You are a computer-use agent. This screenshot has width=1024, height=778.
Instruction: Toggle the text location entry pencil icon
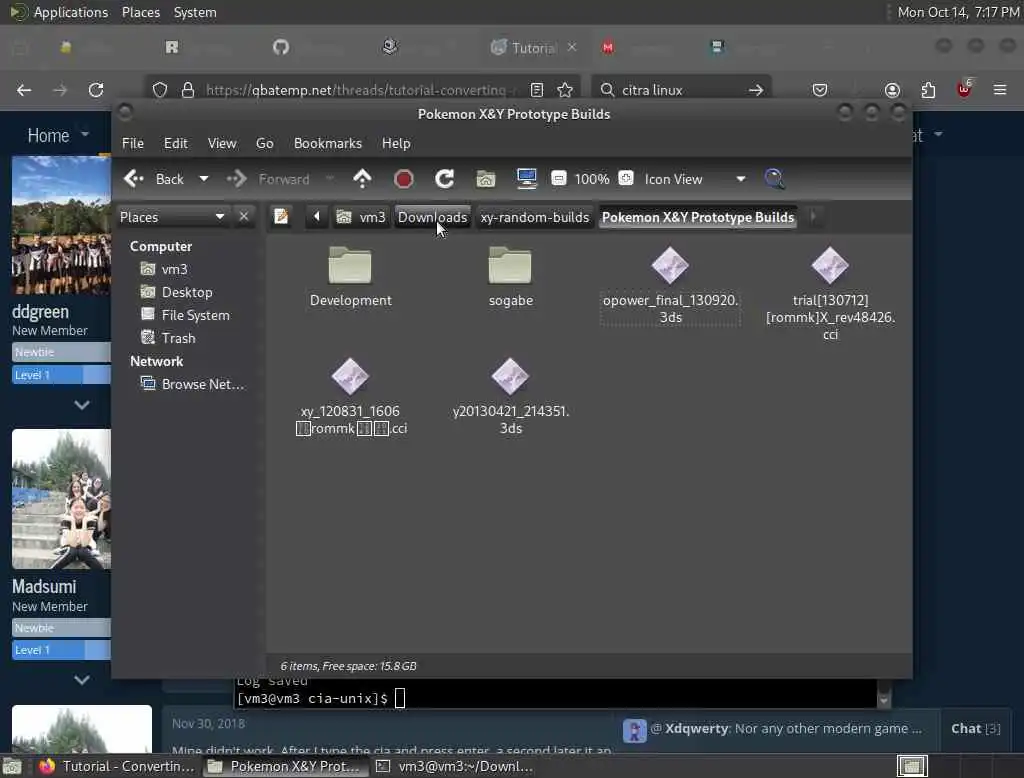click(281, 217)
